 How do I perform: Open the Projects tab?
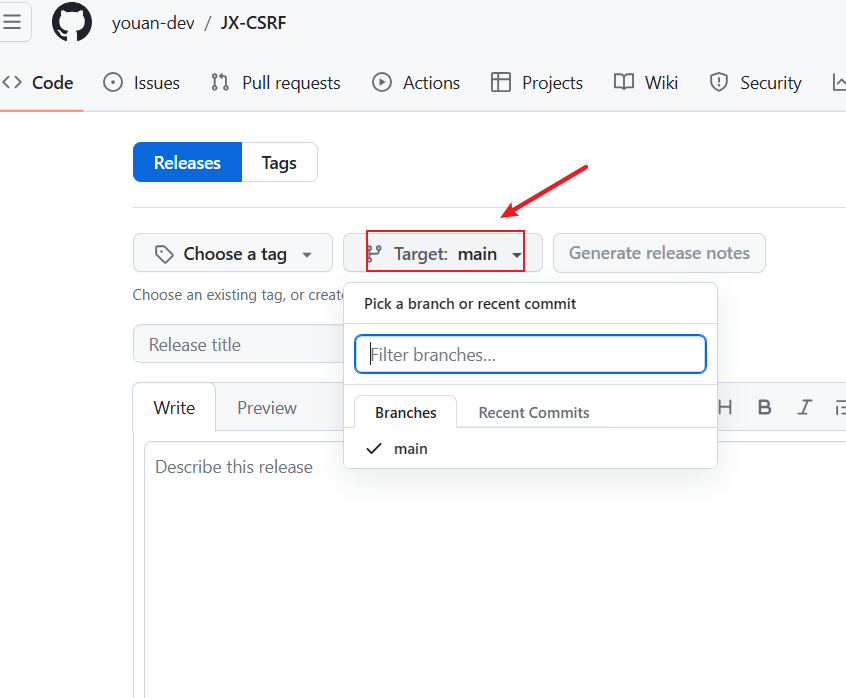click(x=537, y=83)
